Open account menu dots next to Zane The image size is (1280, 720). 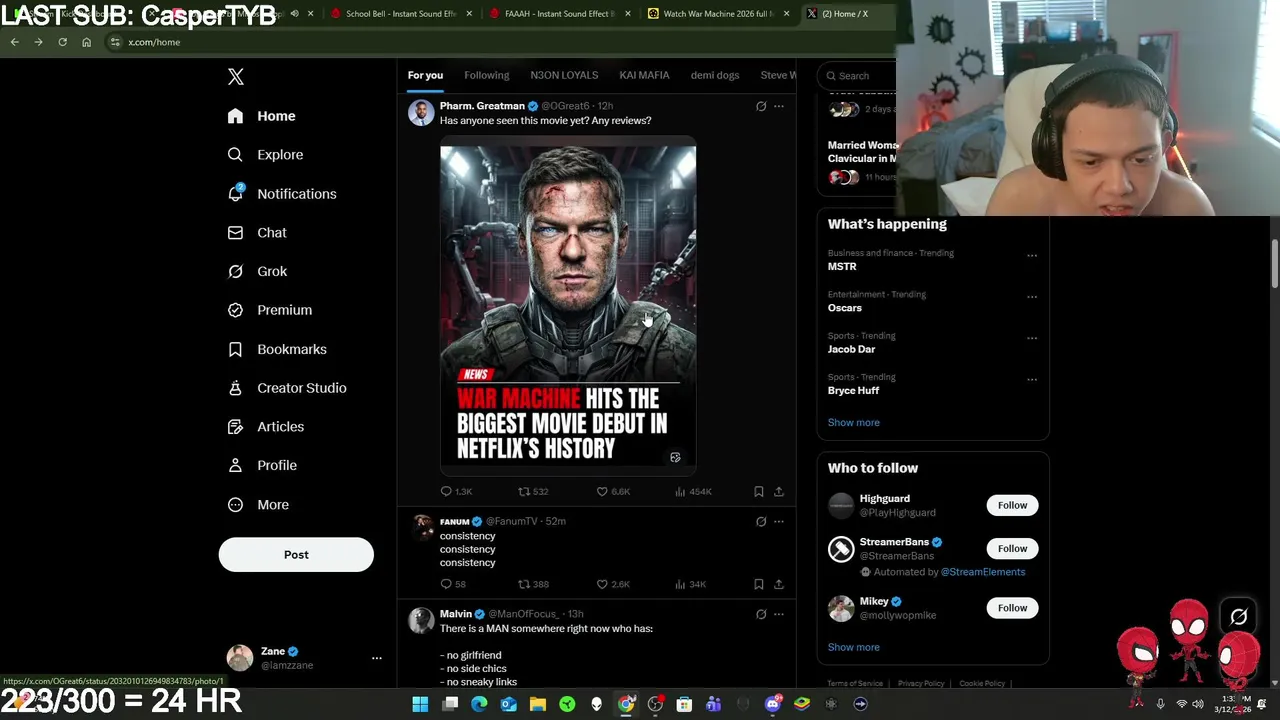click(377, 658)
